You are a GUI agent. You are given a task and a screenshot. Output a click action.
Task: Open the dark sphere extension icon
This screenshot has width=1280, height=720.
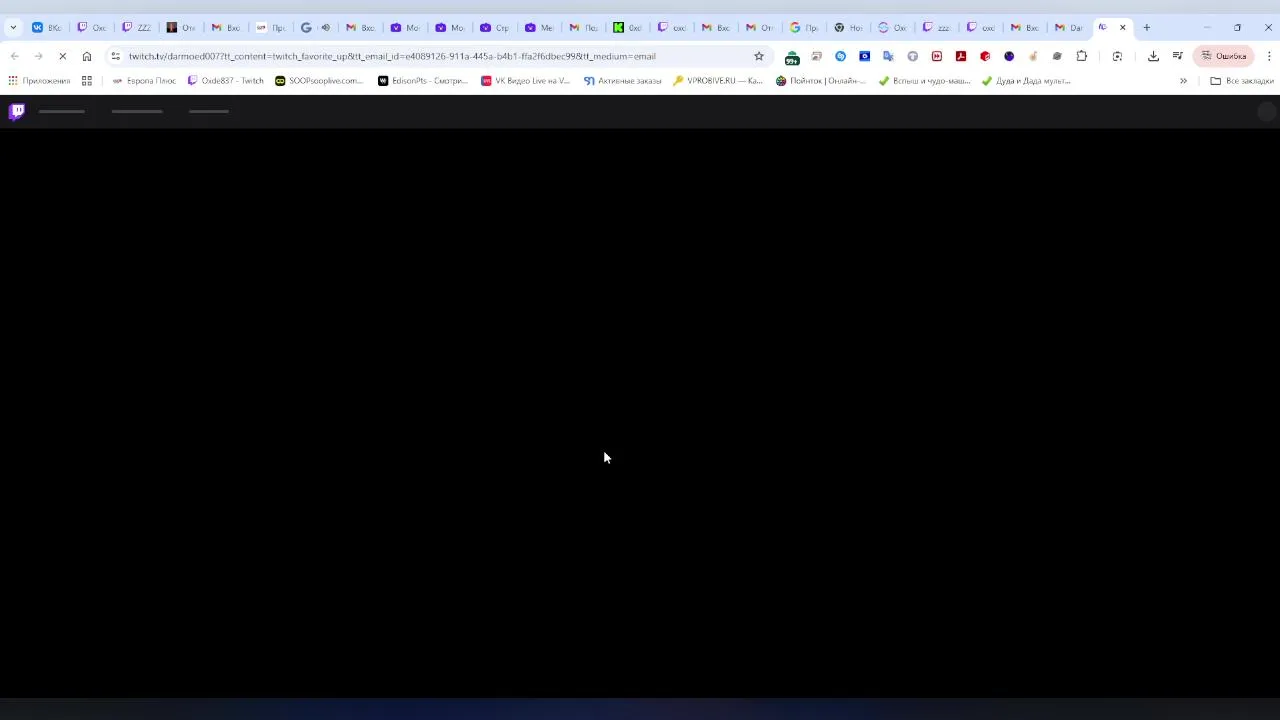tap(1009, 56)
